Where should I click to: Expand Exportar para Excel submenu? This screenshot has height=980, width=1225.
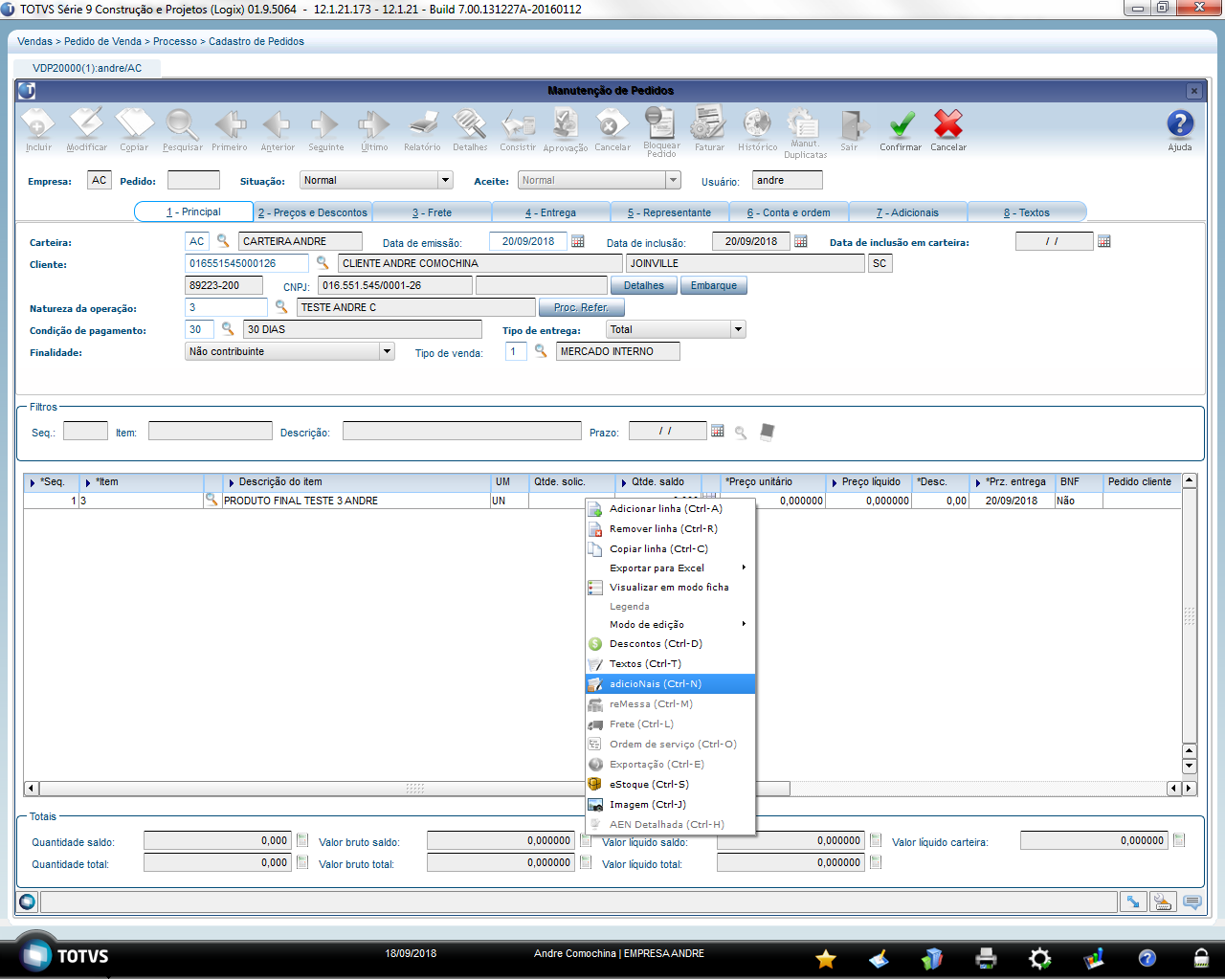[x=670, y=568]
